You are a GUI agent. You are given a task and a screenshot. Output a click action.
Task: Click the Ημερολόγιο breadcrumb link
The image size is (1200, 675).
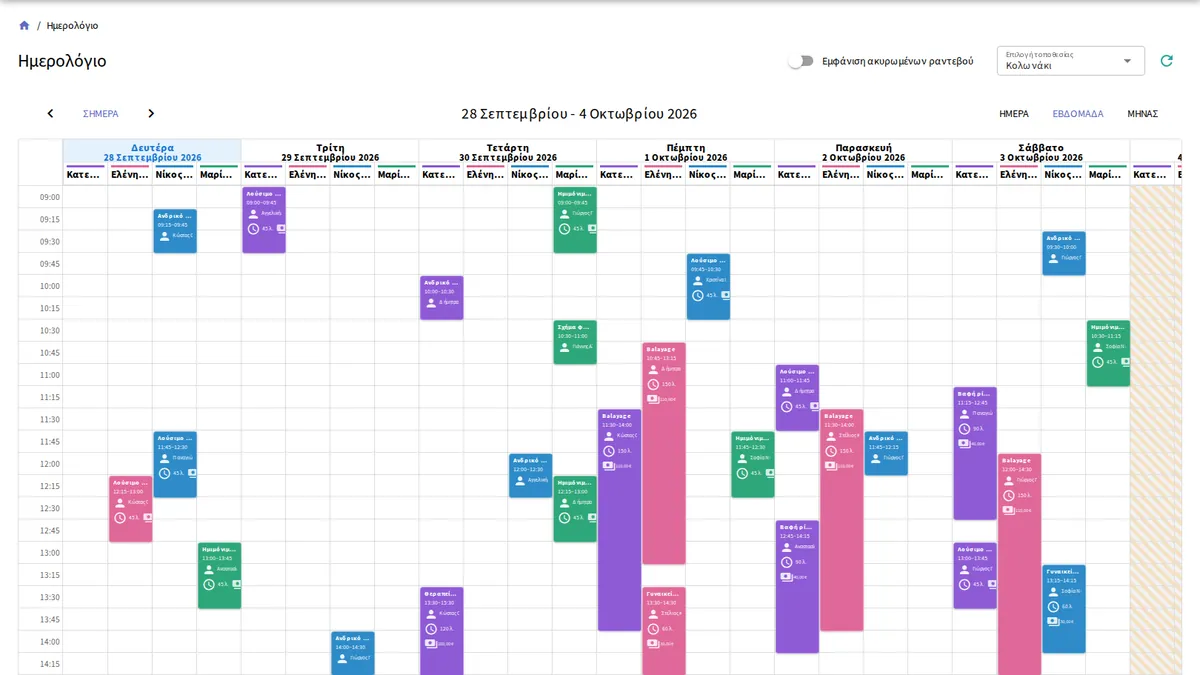(x=72, y=25)
